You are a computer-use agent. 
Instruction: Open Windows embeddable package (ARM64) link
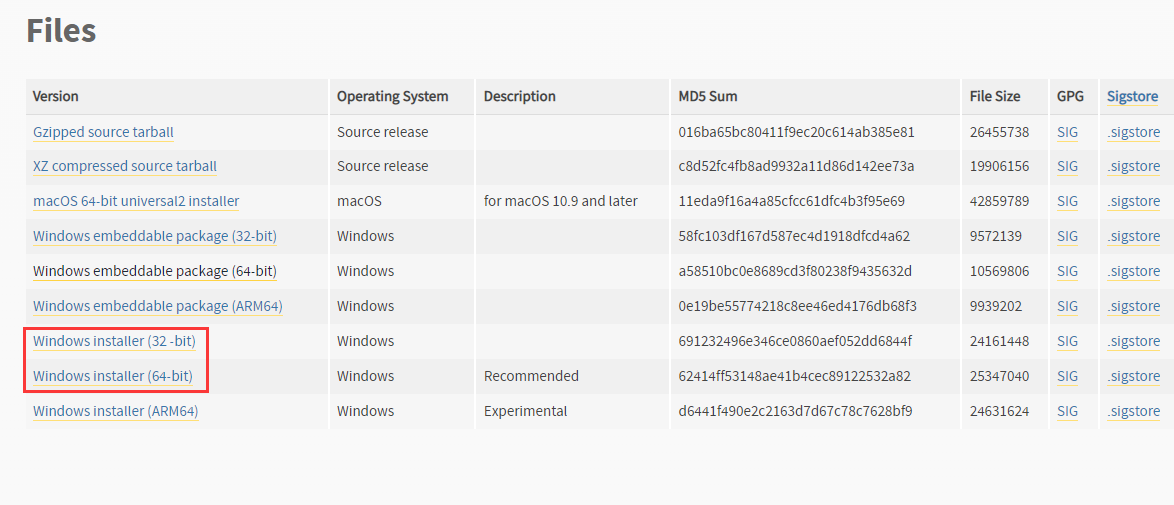pyautogui.click(x=158, y=306)
